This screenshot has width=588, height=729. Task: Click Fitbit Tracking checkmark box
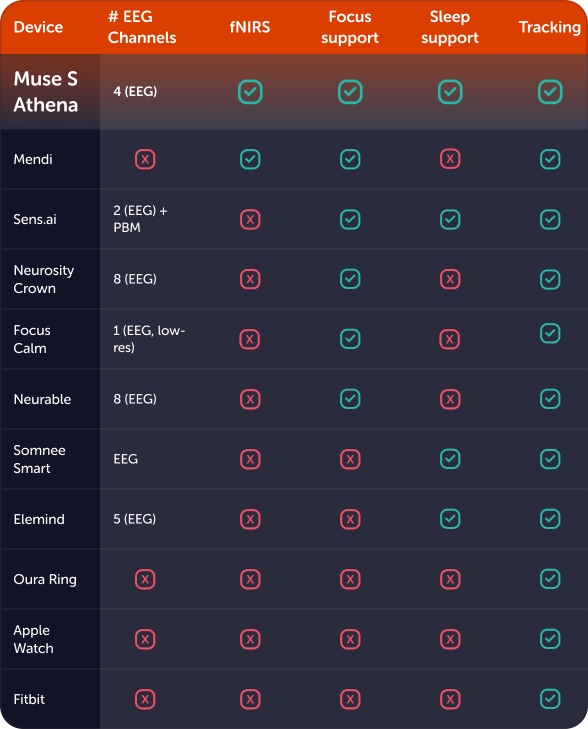(550, 699)
